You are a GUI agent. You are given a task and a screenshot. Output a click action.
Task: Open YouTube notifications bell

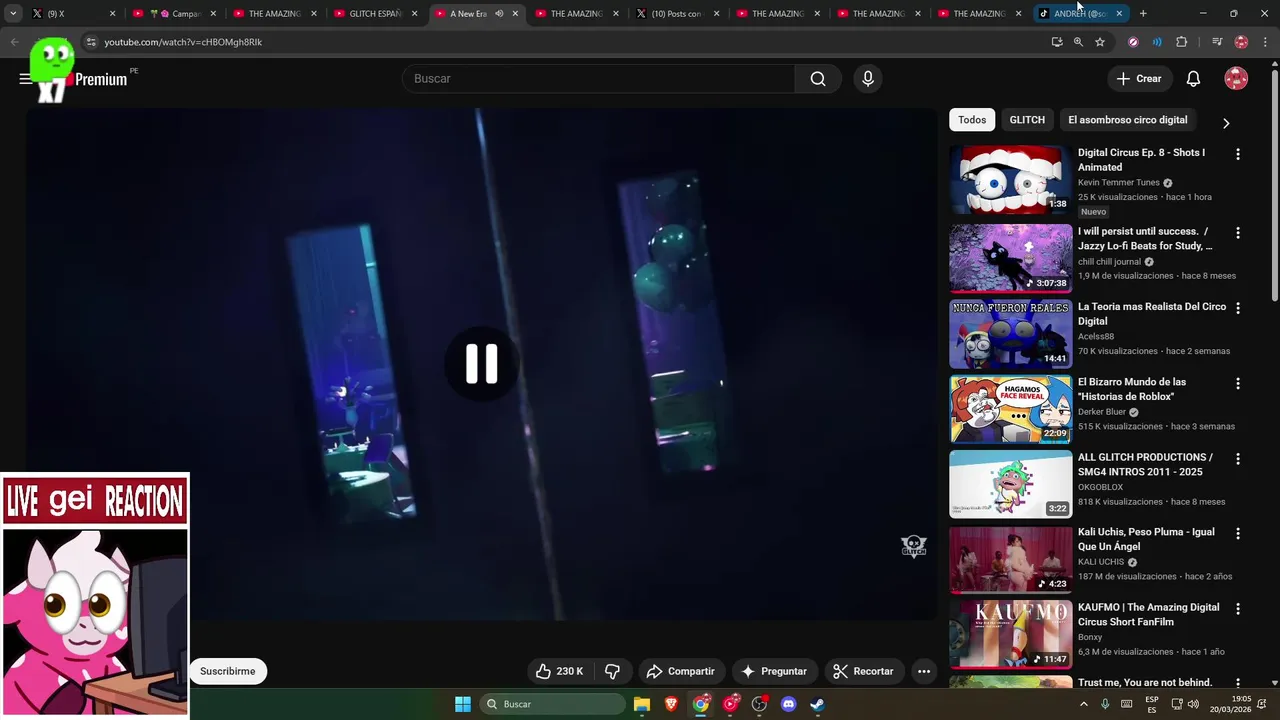pos(1193,79)
